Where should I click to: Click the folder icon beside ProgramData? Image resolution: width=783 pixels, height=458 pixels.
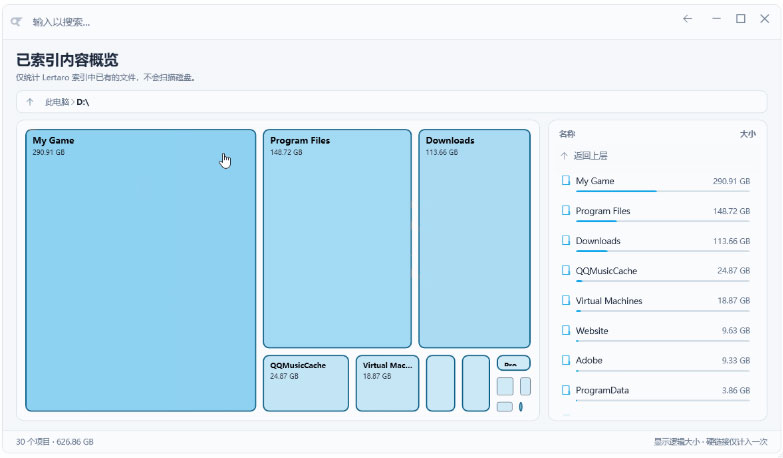(565, 390)
